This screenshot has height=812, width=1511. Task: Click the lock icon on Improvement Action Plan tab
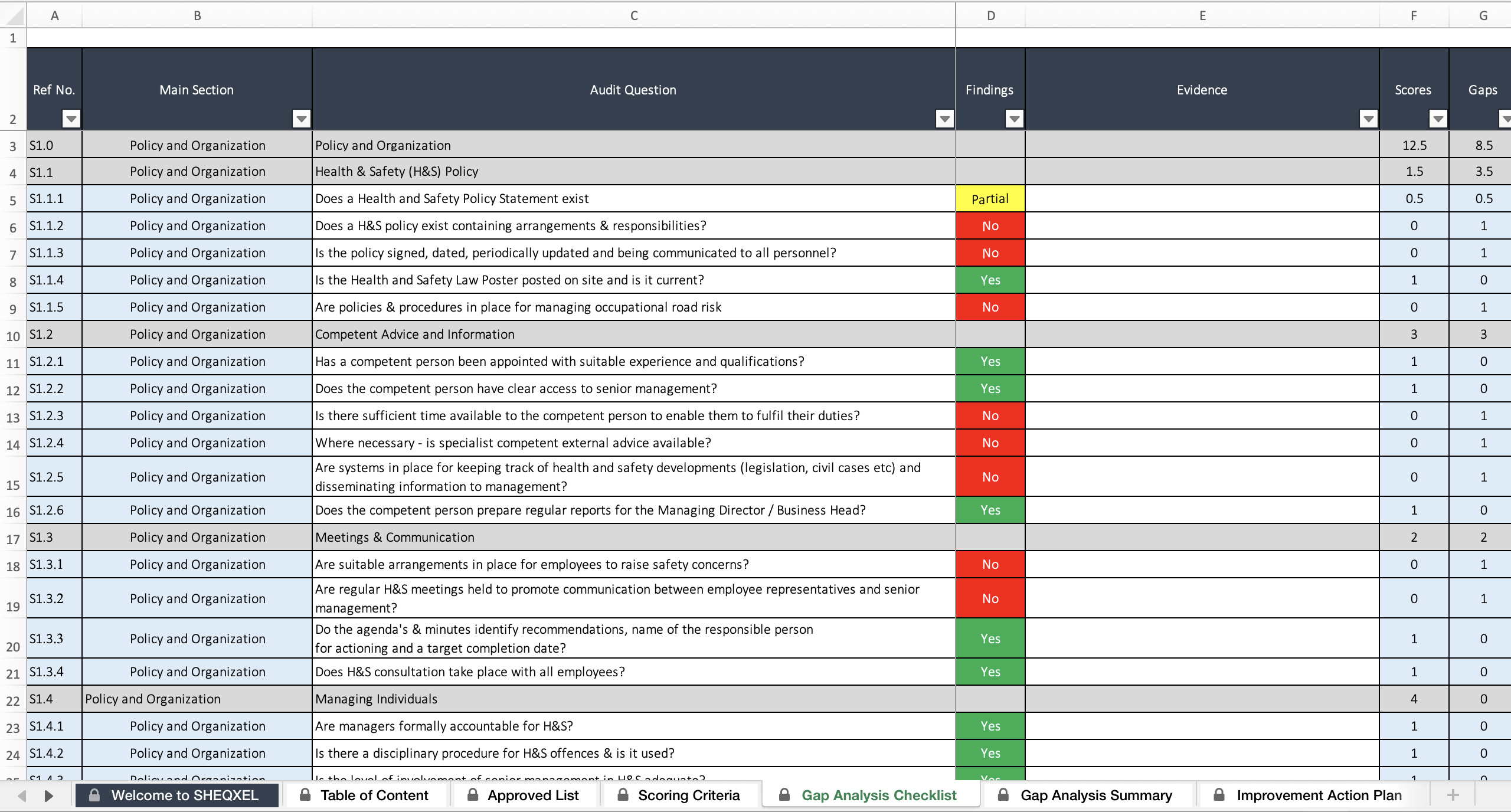[1219, 795]
